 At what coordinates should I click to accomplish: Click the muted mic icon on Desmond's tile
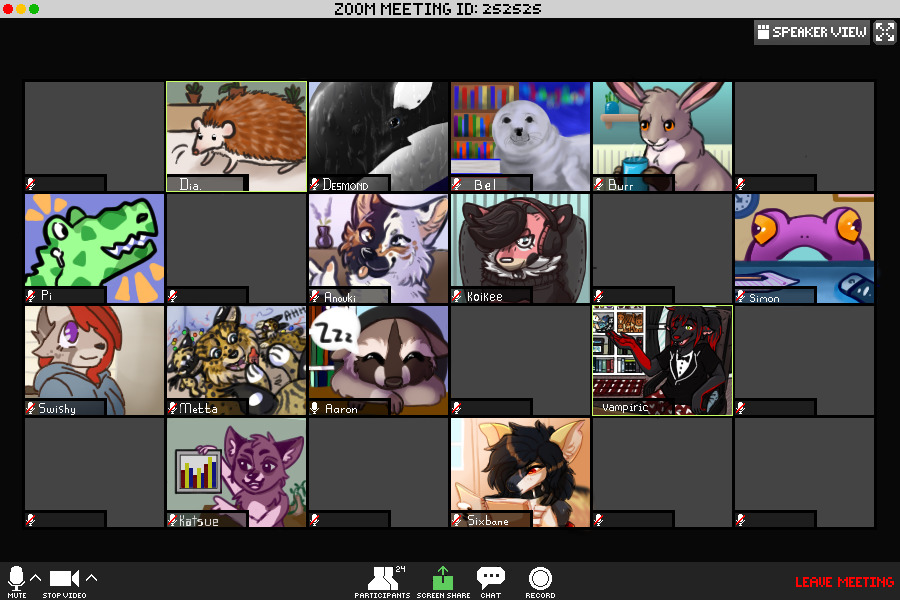[315, 184]
